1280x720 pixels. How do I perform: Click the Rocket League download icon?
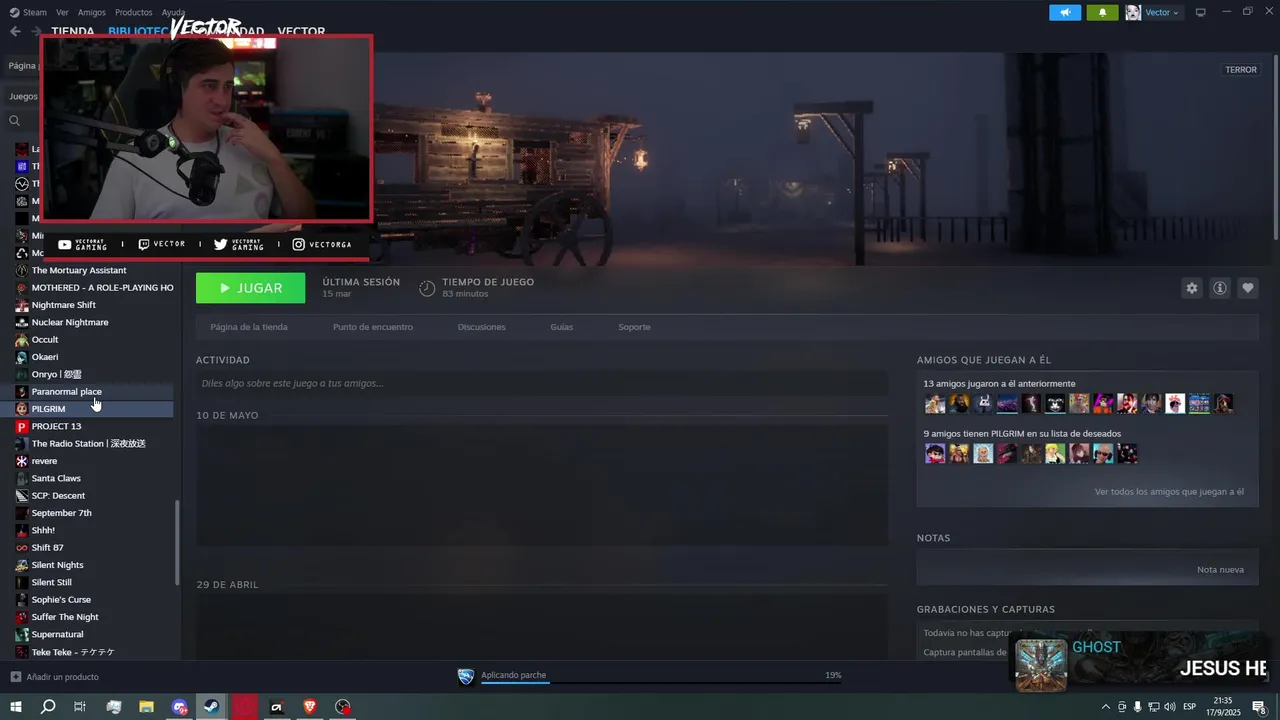tap(466, 677)
